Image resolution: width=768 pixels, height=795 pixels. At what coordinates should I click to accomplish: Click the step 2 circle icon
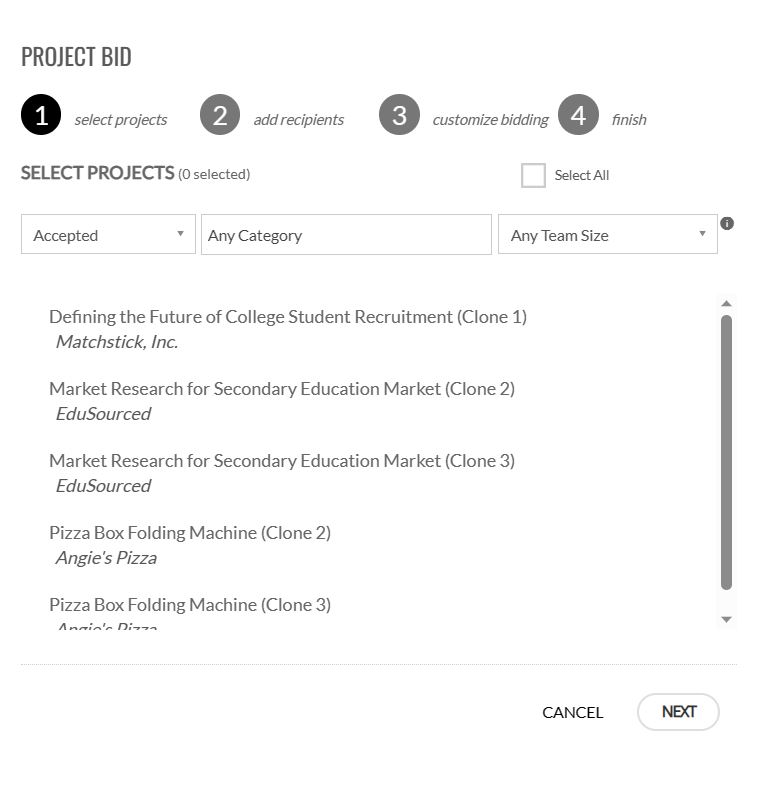[220, 115]
